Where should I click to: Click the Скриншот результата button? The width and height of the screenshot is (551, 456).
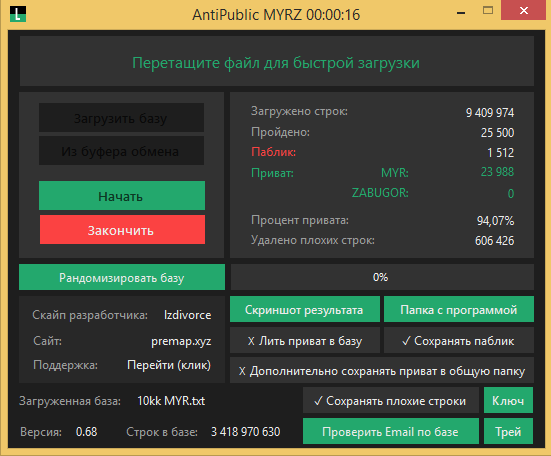305,309
